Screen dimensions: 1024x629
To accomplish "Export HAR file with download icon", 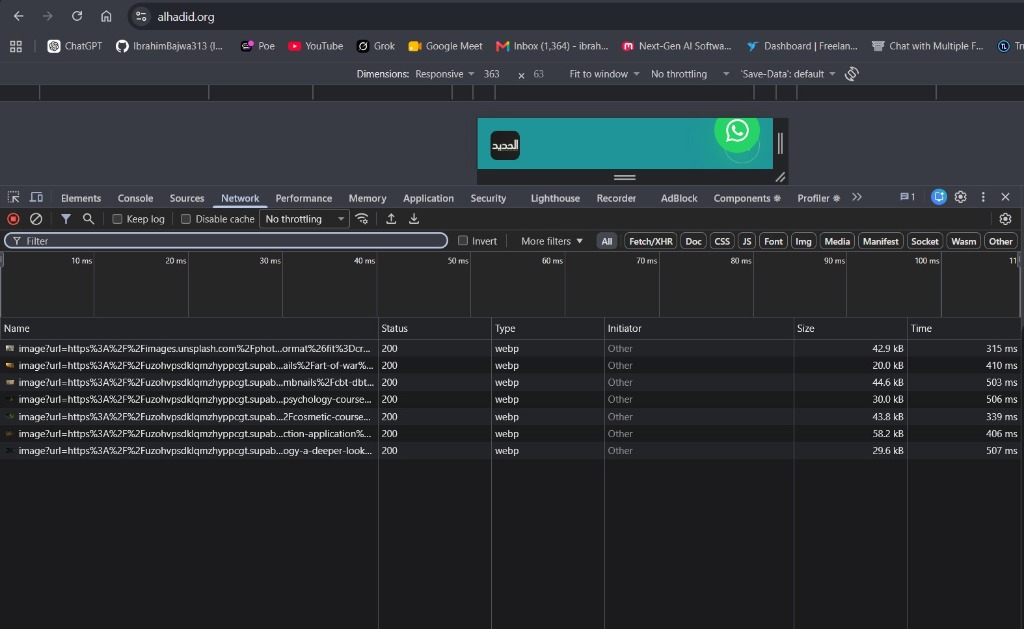I will 413,219.
